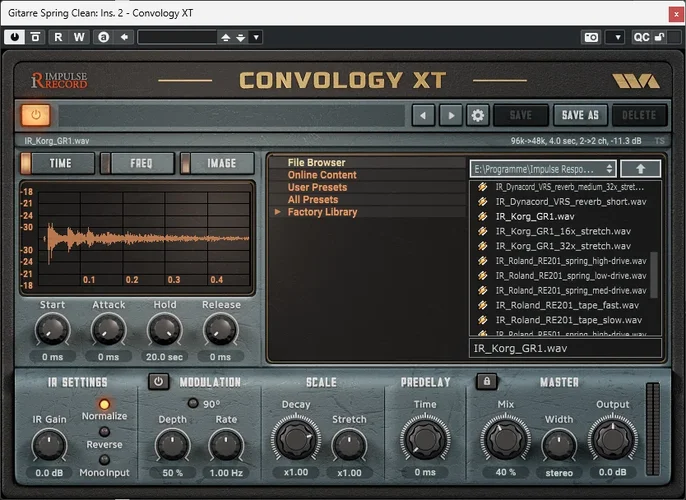Click the master section lock icon

click(x=485, y=381)
